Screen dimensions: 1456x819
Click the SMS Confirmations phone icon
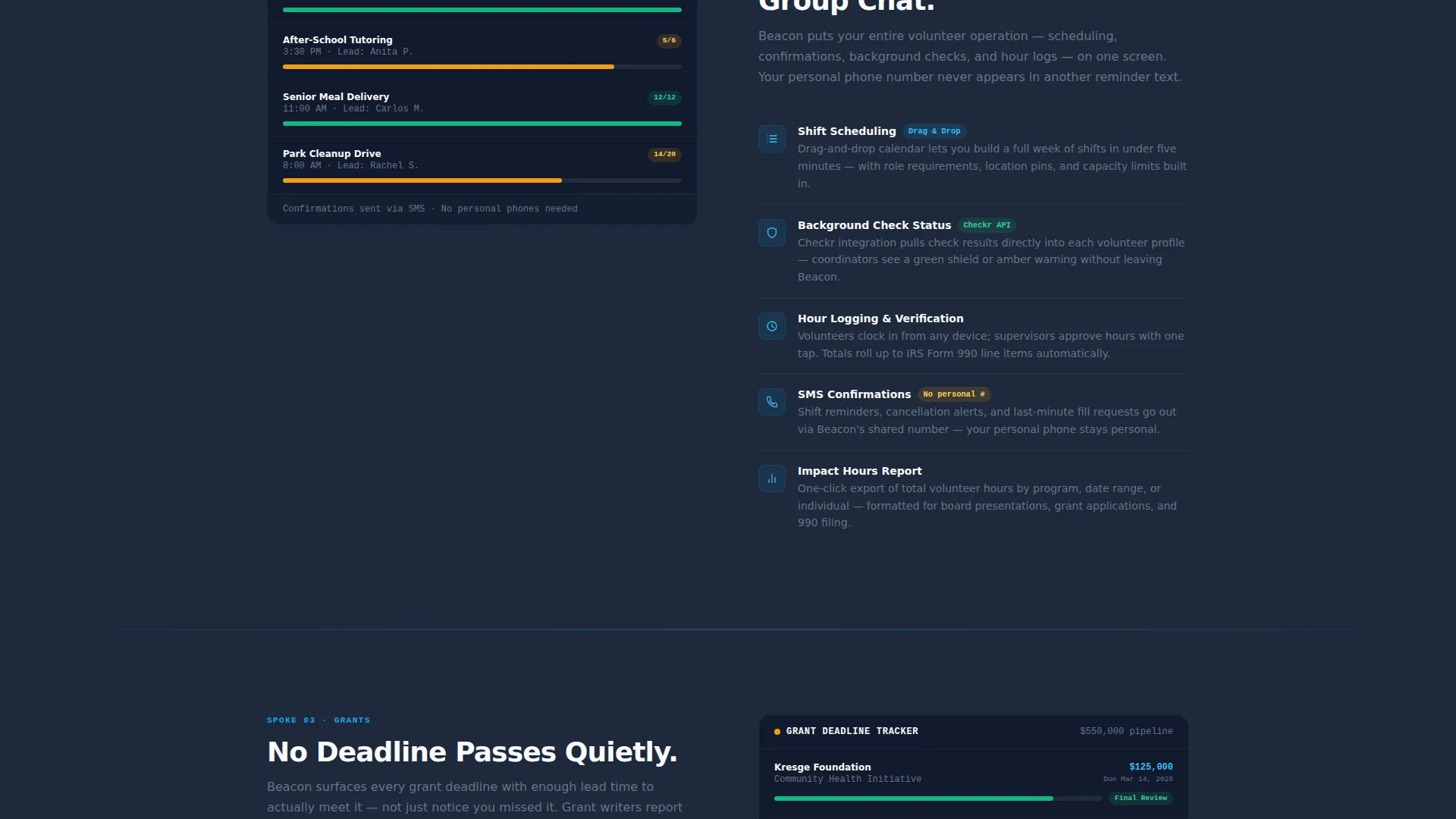pos(772,402)
